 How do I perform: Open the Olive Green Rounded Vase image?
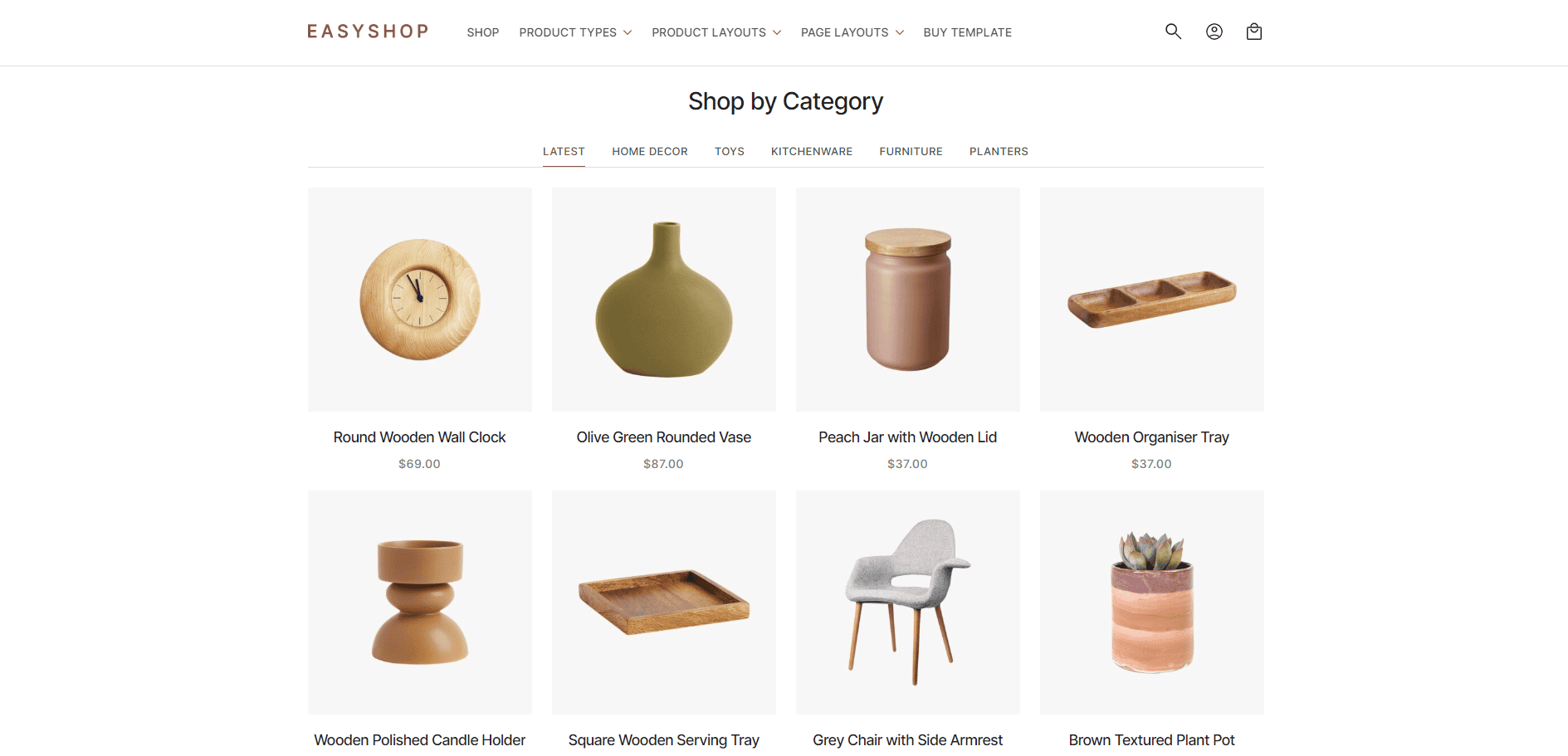664,300
